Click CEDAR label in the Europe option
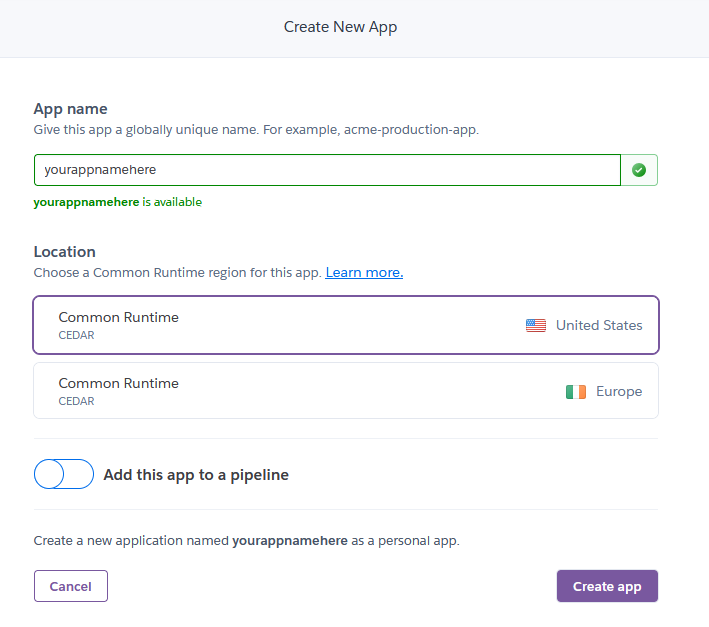709x627 pixels. pos(76,401)
